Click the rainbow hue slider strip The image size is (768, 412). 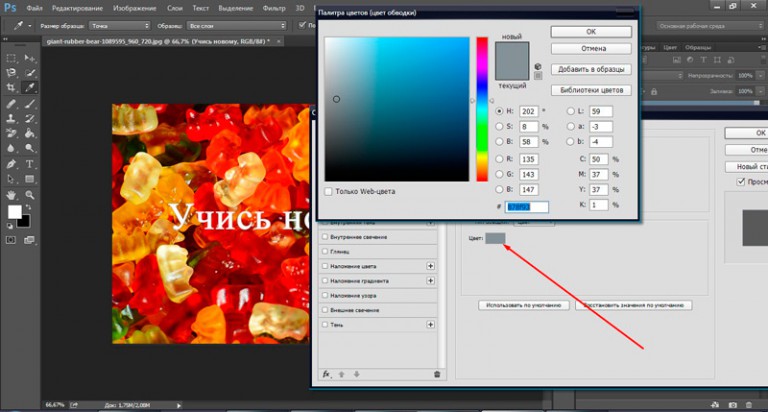pyautogui.click(x=482, y=109)
